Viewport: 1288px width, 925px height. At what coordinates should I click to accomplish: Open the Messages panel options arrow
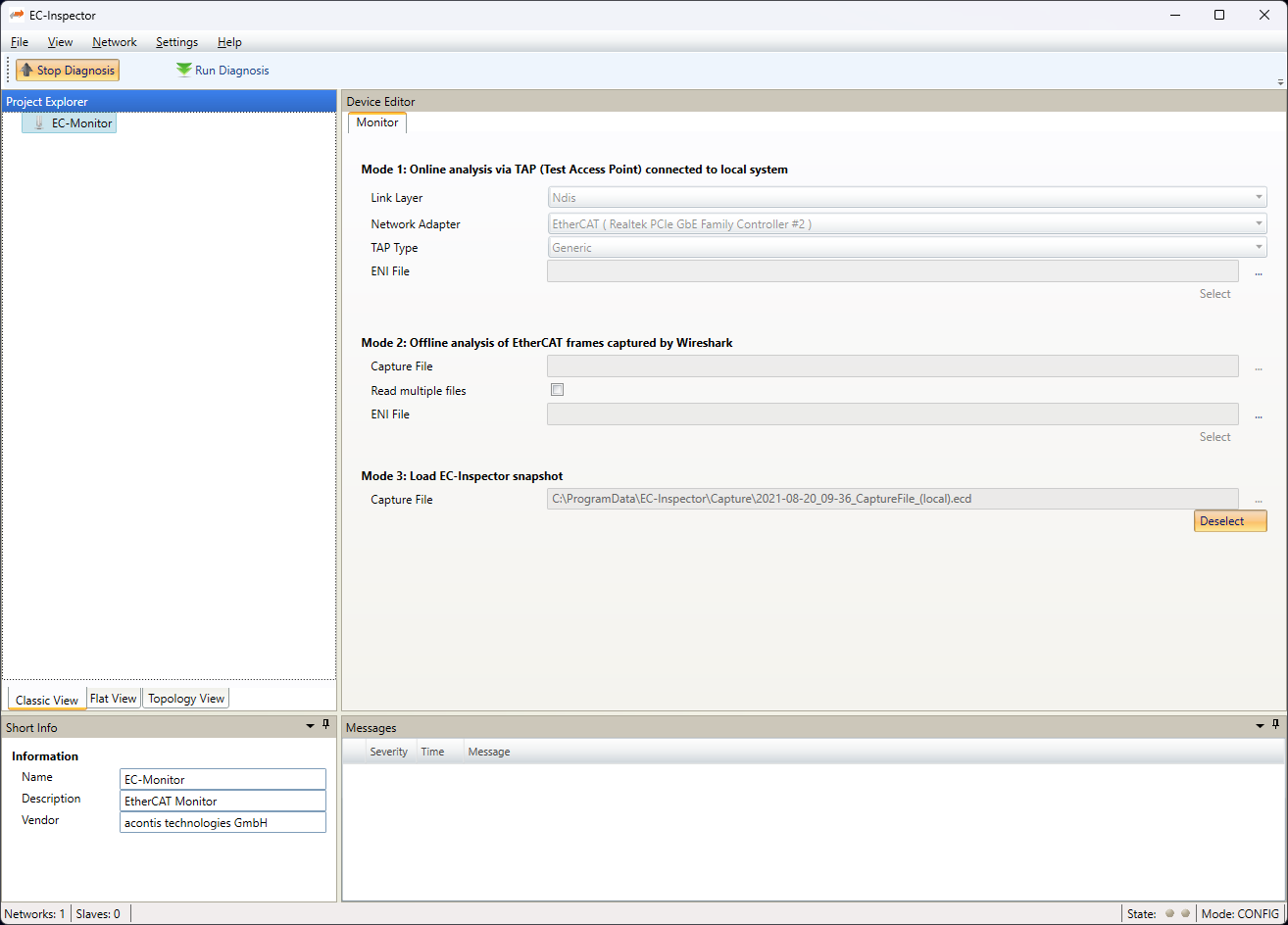tap(1261, 726)
